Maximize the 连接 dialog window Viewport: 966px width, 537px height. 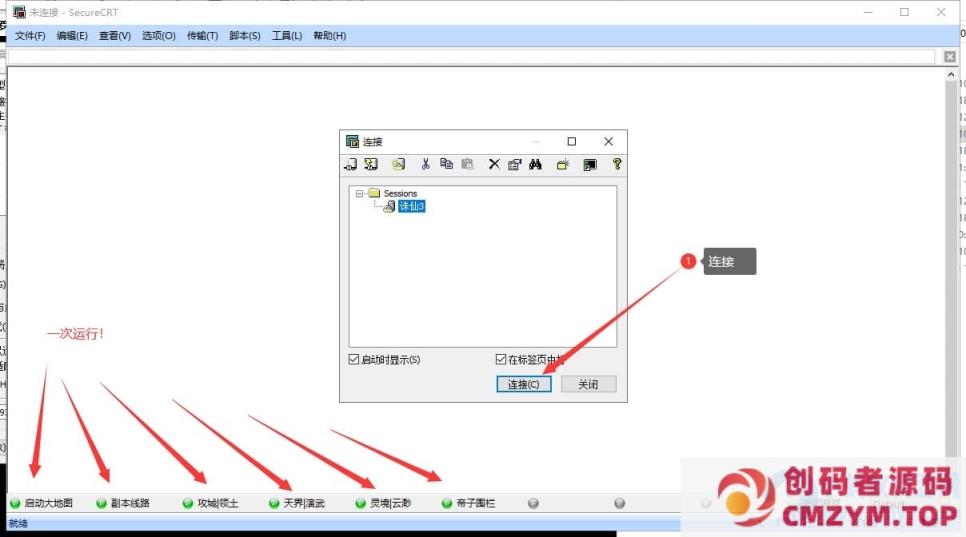[572, 142]
